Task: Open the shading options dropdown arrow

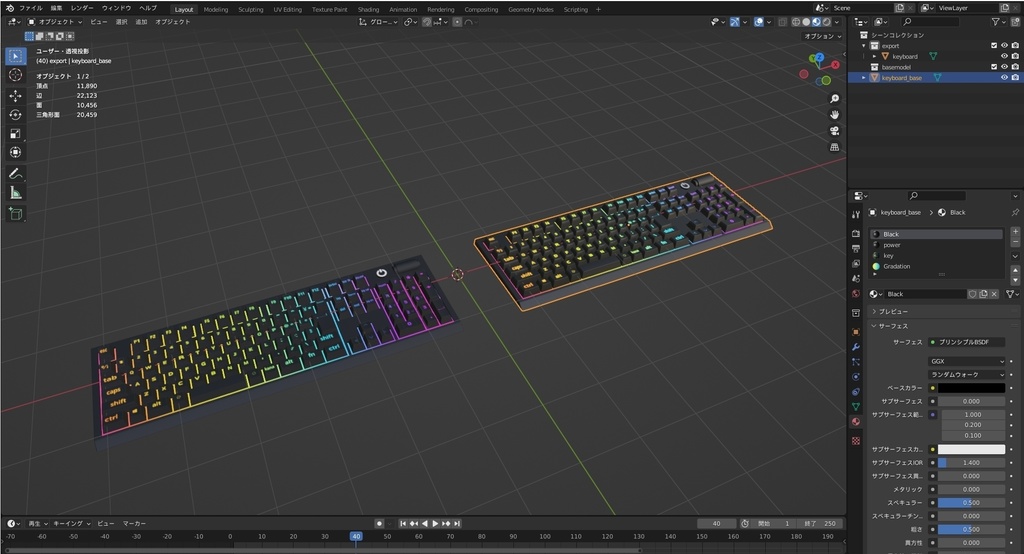Action: [837, 22]
